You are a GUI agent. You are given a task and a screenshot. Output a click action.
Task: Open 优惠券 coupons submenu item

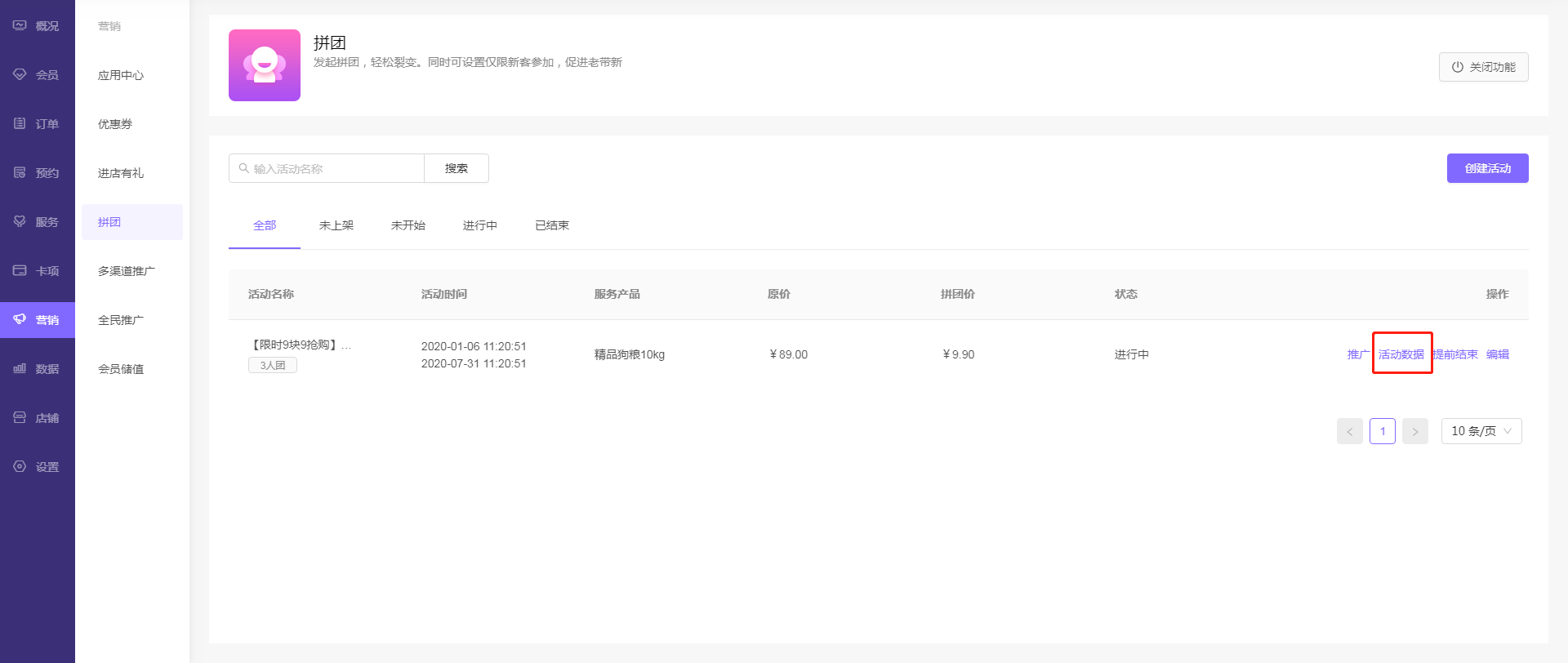coord(115,124)
